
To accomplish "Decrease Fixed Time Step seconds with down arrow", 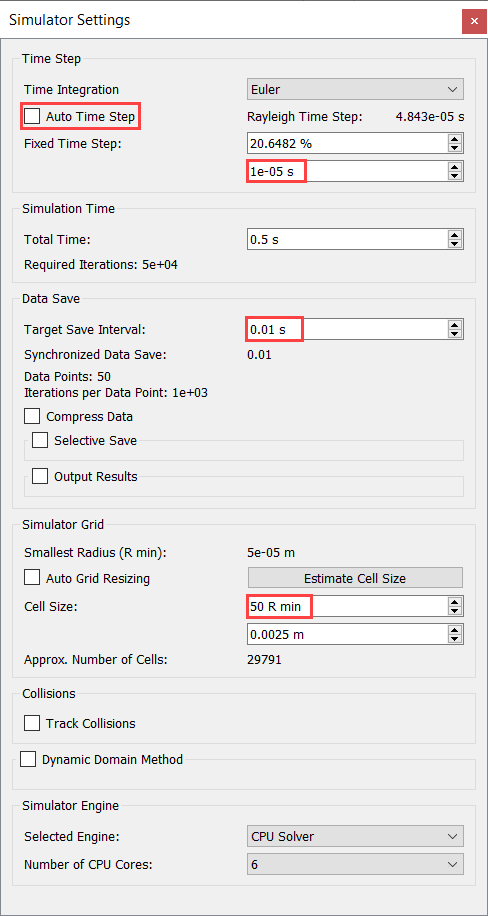I will pos(454,176).
